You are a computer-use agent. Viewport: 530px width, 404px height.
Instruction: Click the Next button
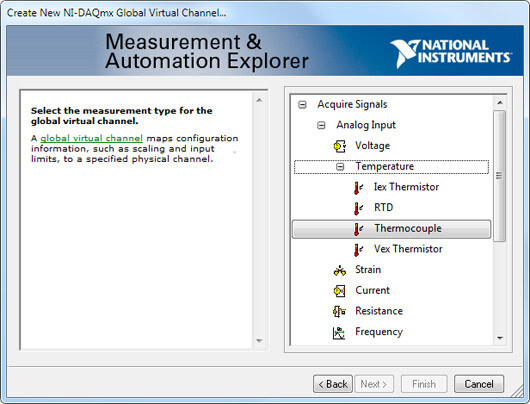[374, 384]
